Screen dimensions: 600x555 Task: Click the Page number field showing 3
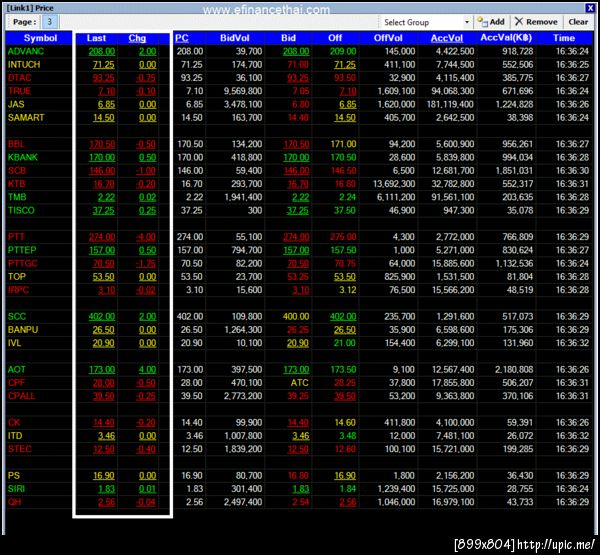[x=49, y=22]
